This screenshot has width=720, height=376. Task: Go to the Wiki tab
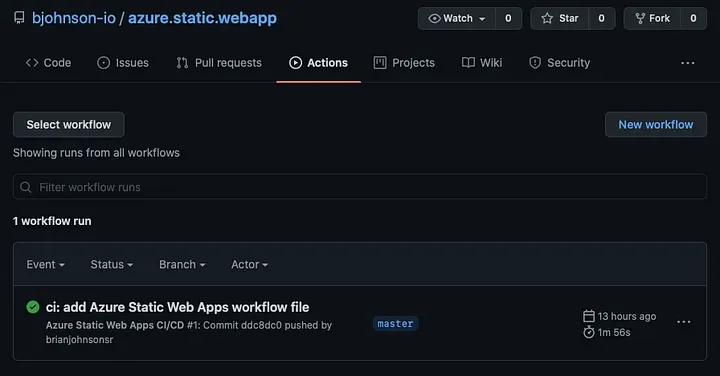point(482,63)
